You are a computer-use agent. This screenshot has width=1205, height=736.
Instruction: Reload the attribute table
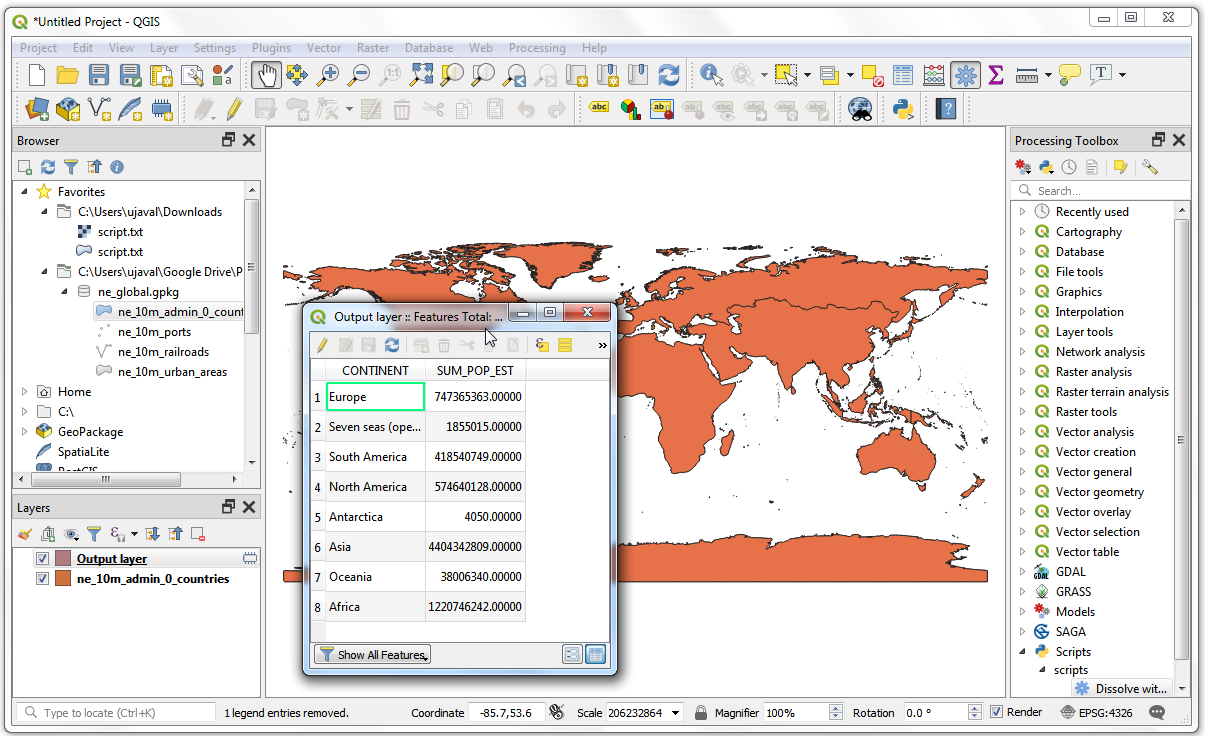(x=391, y=345)
